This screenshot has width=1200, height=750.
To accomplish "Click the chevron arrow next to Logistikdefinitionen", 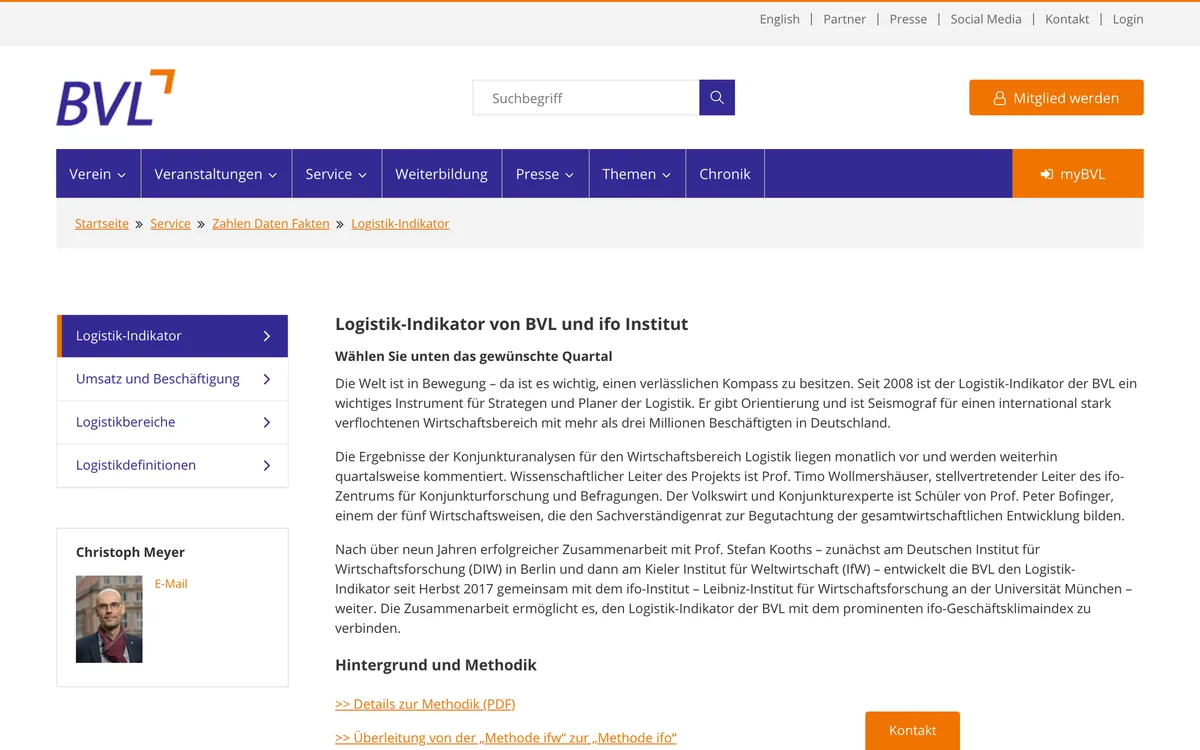I will (267, 465).
